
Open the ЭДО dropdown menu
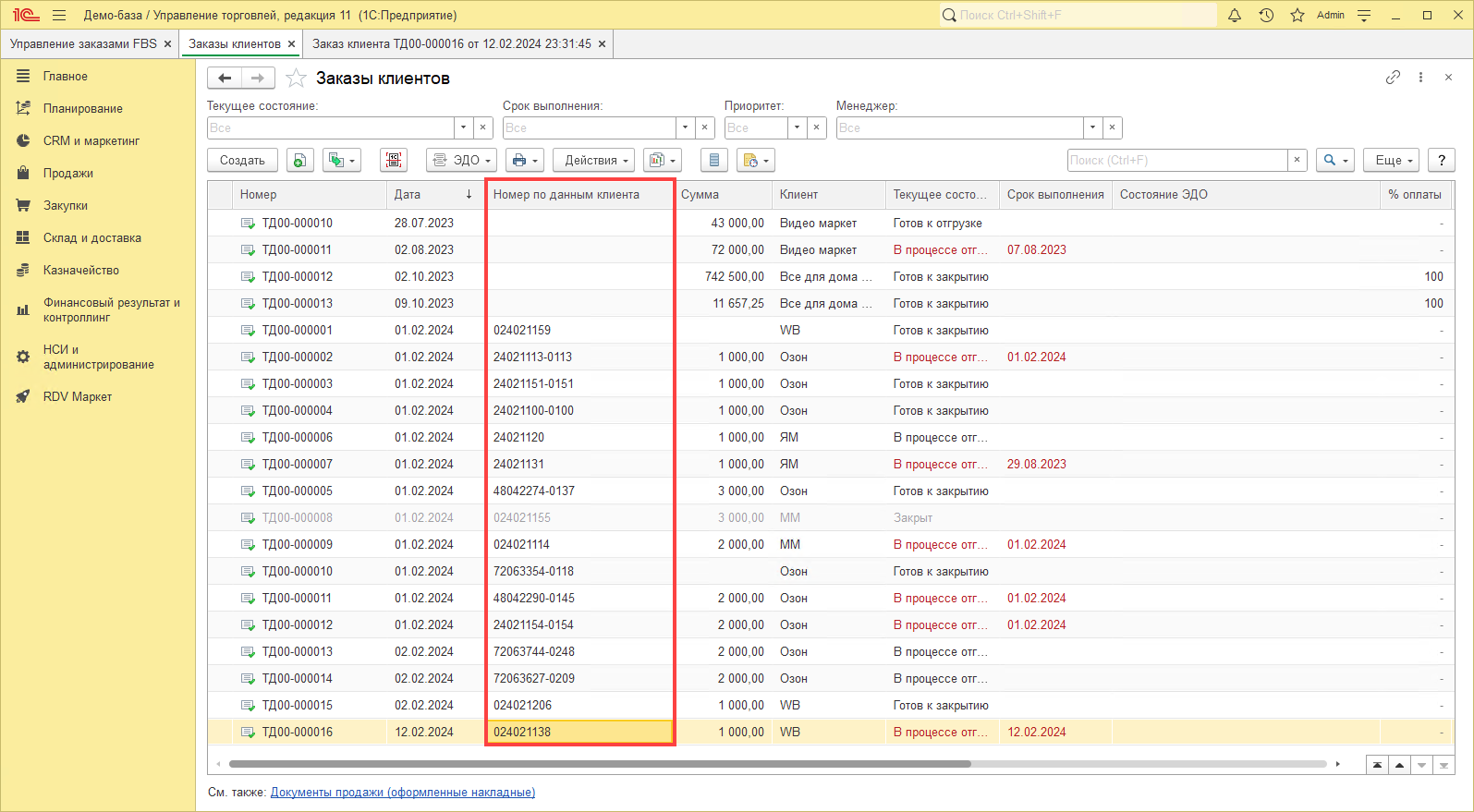coord(463,161)
